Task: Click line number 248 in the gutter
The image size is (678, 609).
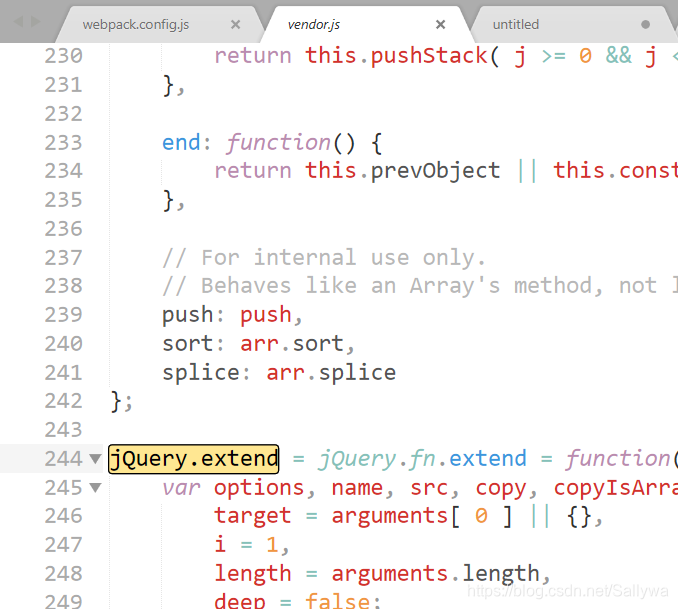Action: coord(63,574)
